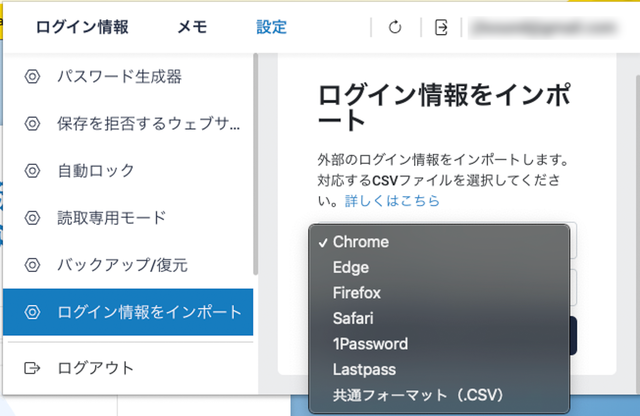
Task: Choose Firefox from import dropdown
Action: tap(439, 293)
